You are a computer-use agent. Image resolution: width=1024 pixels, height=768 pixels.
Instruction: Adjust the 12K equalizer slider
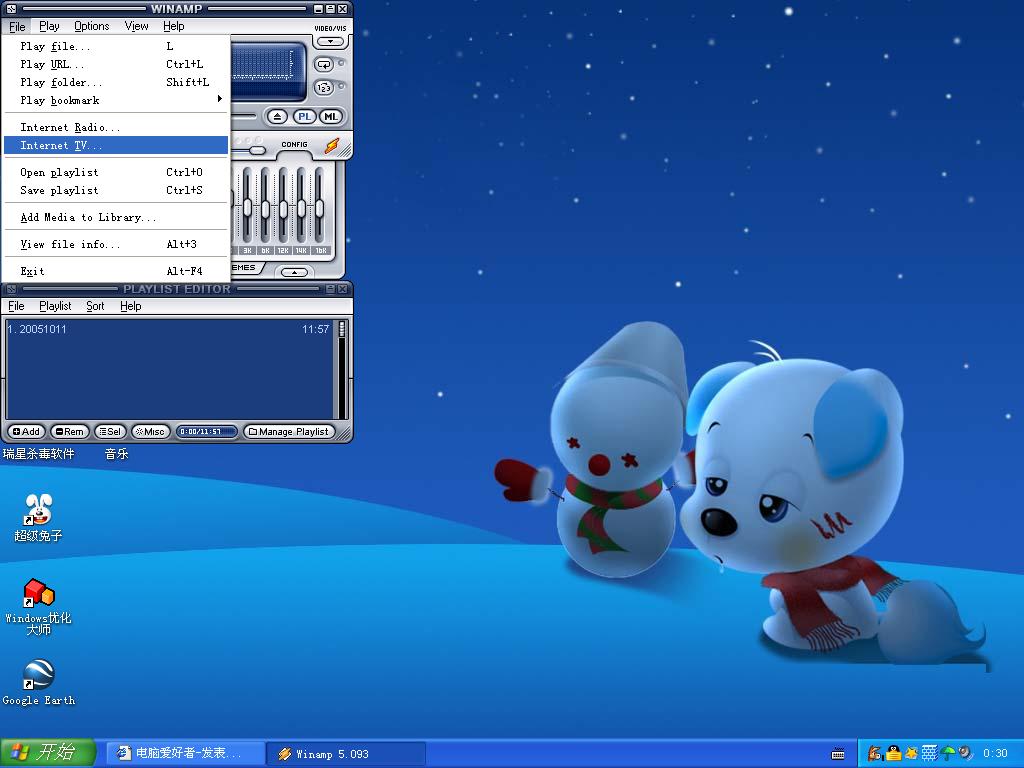point(283,208)
